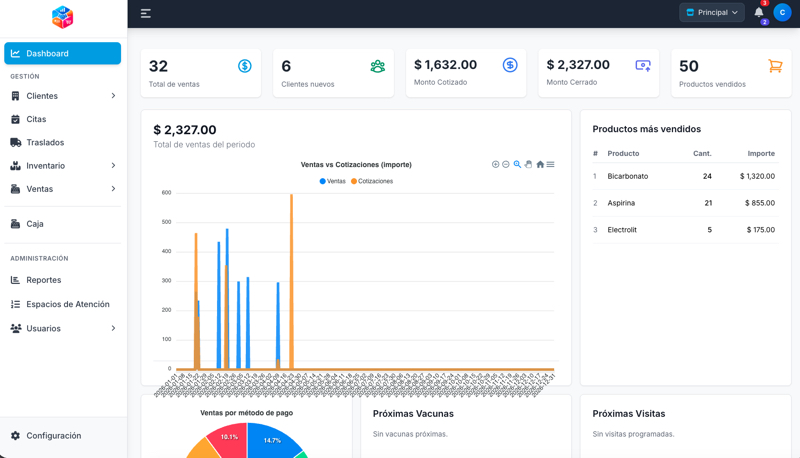Viewport: 800px width, 458px height.
Task: Select the chart panning hand tool
Action: pos(529,164)
